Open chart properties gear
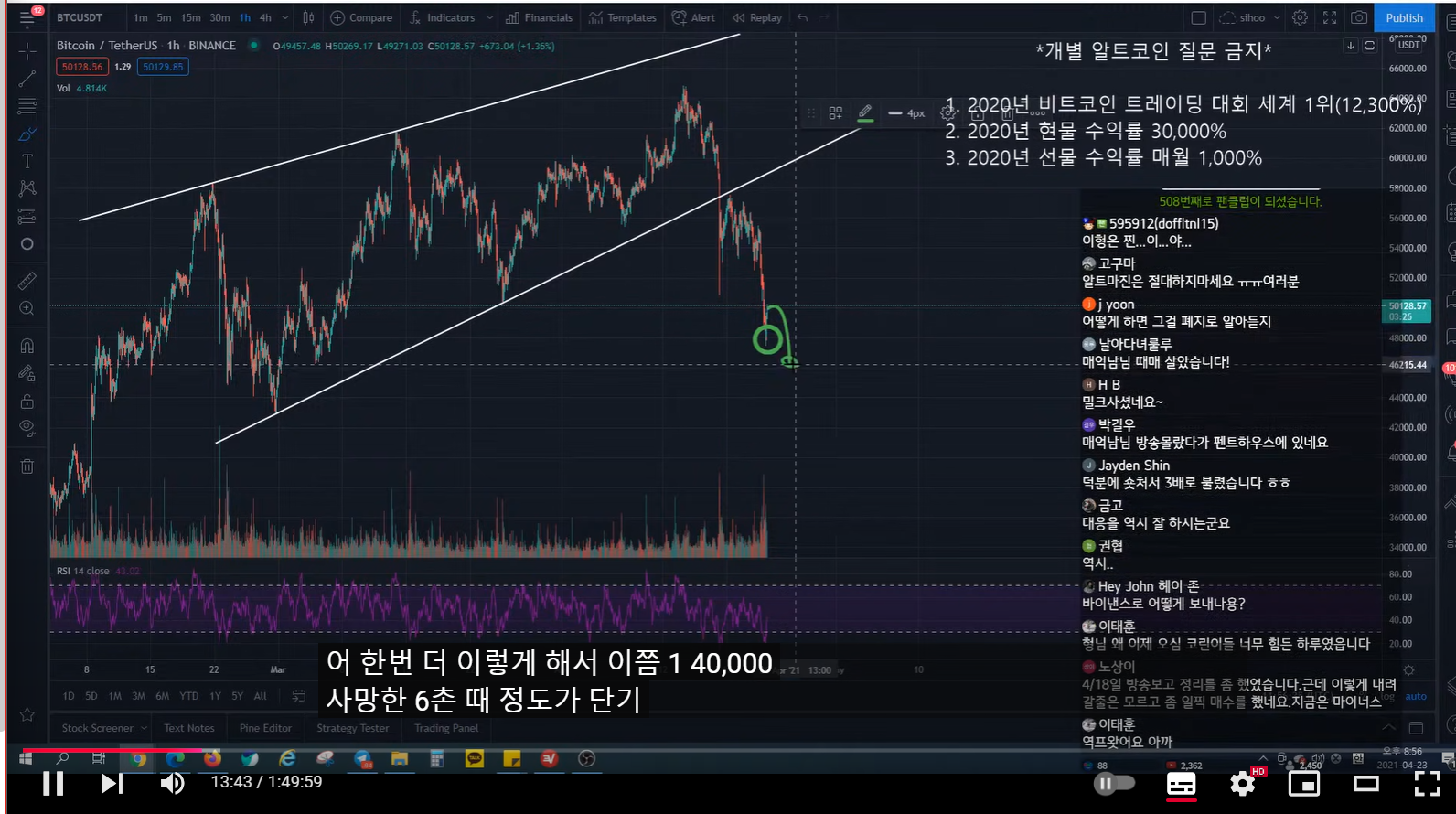 tap(1300, 17)
